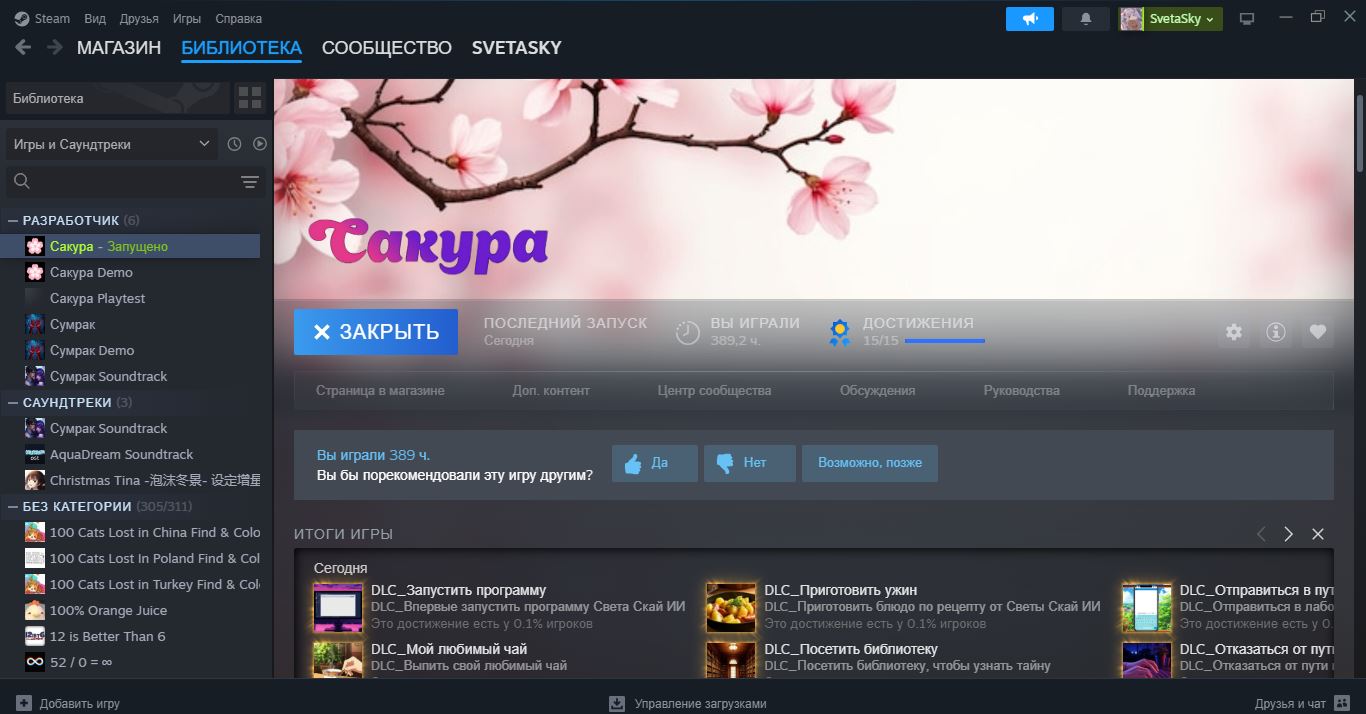This screenshot has height=714, width=1366.
Task: Open Обсуждения link
Action: click(x=877, y=390)
